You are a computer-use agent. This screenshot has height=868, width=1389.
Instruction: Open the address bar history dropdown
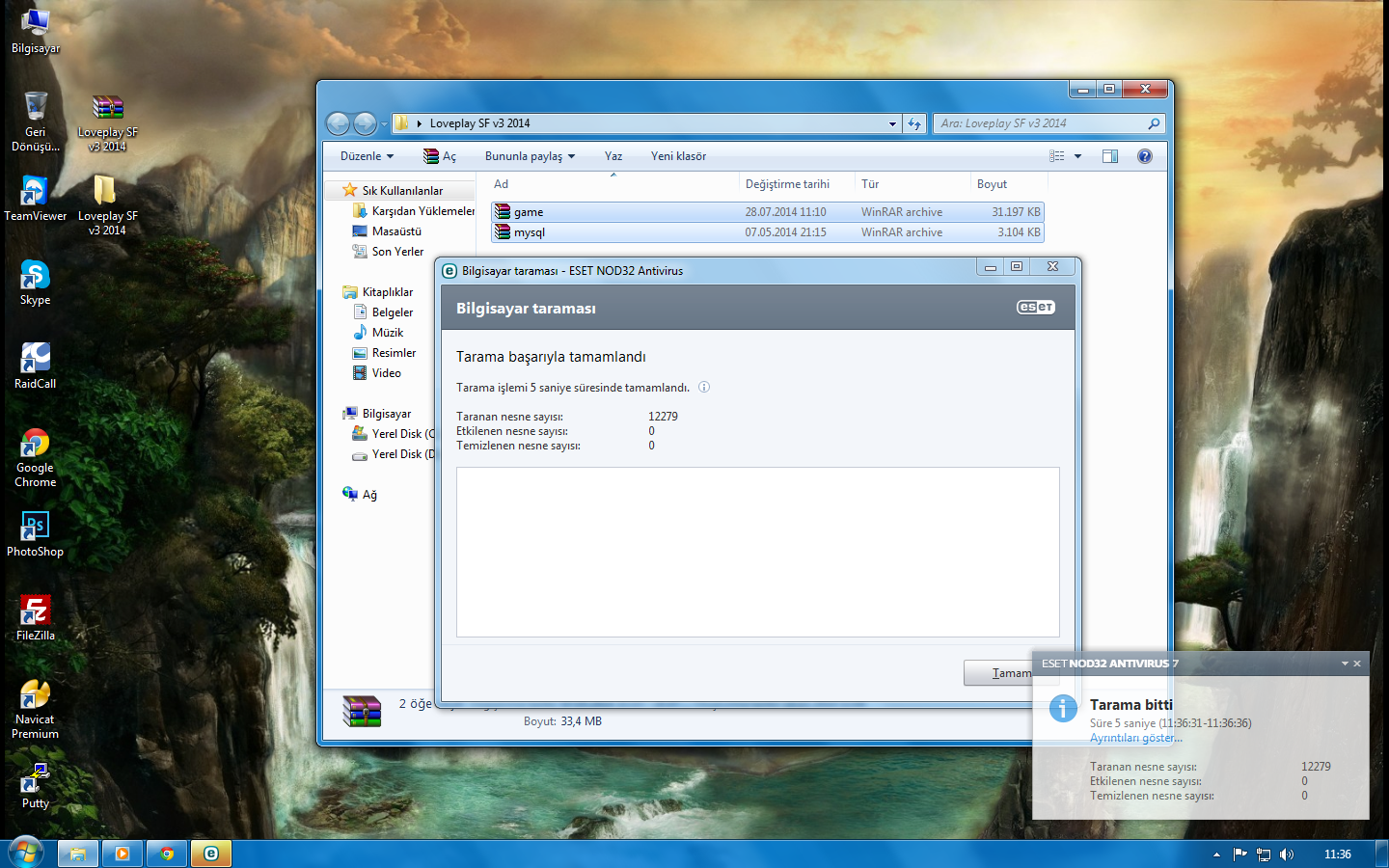(x=893, y=123)
